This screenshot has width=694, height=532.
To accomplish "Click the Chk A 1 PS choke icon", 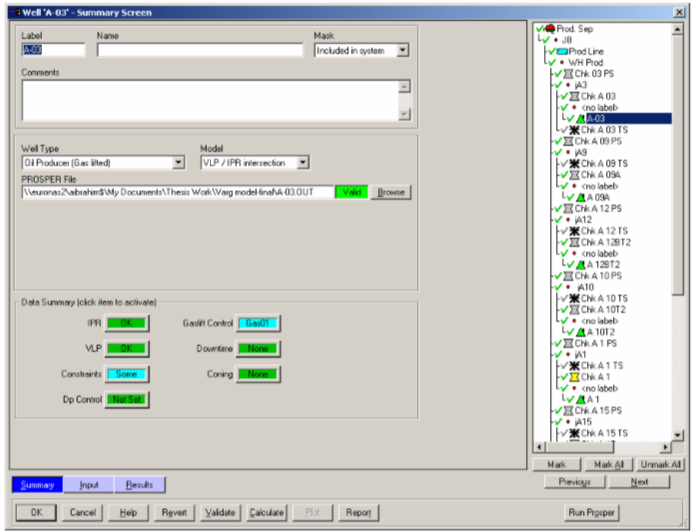I will point(568,343).
